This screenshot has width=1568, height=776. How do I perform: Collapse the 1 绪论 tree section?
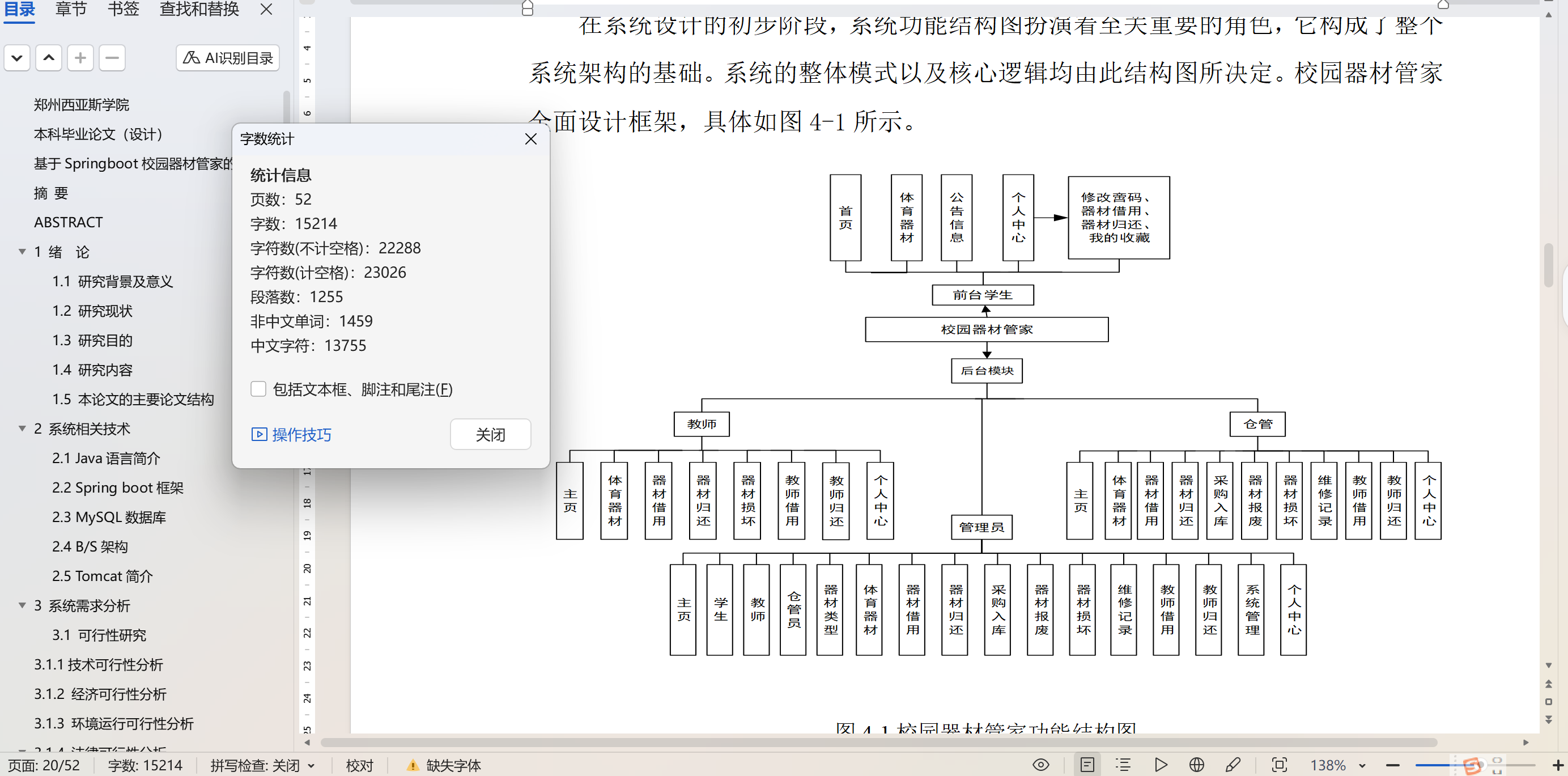23,251
